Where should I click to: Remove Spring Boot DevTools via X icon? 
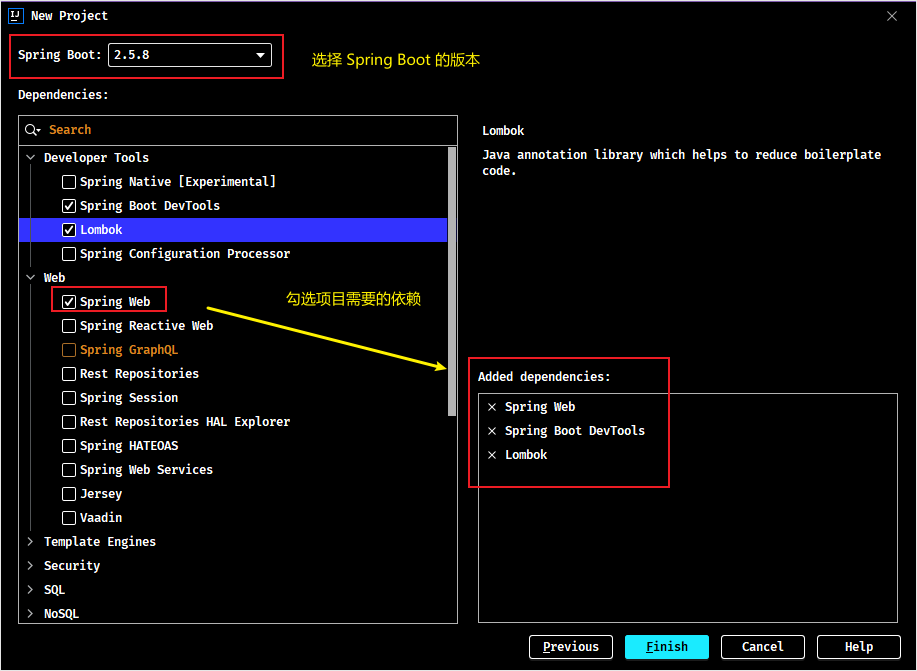(x=492, y=431)
